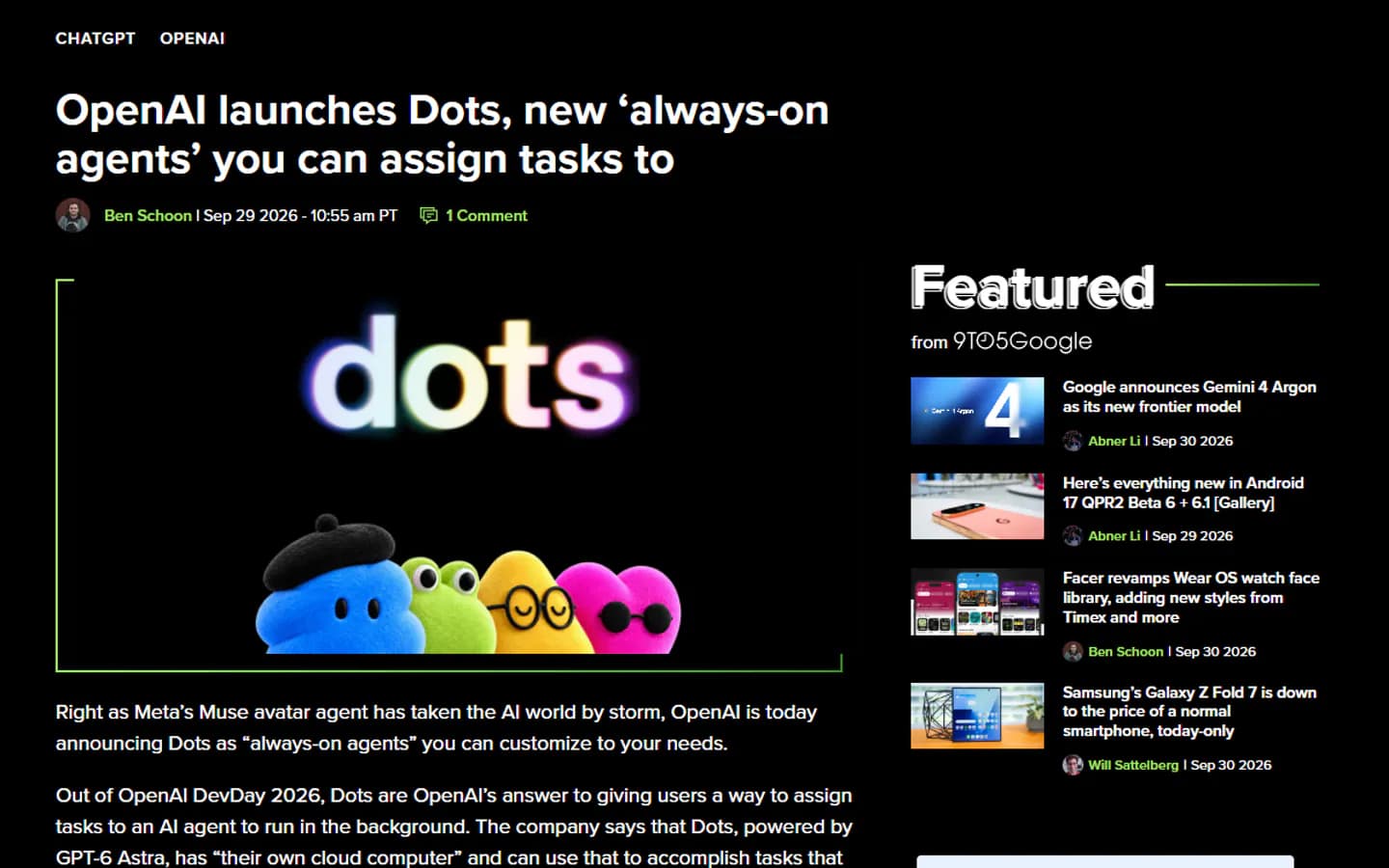Click the Featured section heading

point(1032,287)
